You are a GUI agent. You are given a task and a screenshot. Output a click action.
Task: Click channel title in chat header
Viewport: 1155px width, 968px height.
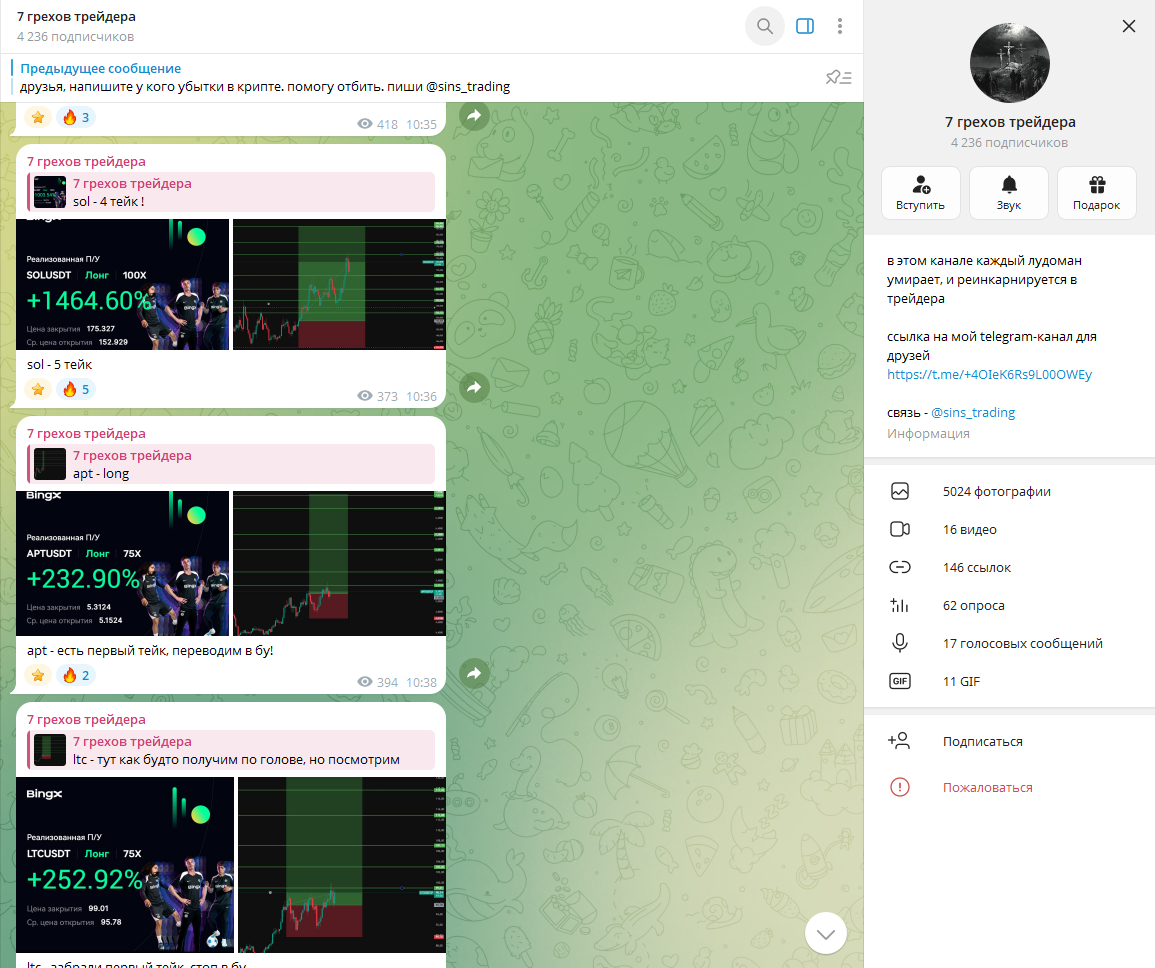pos(77,17)
